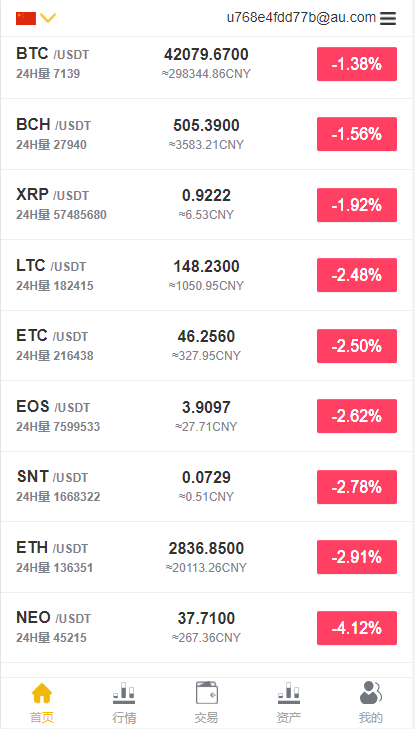Open the EOS/USDT row
This screenshot has height=729, width=415.
(207, 416)
